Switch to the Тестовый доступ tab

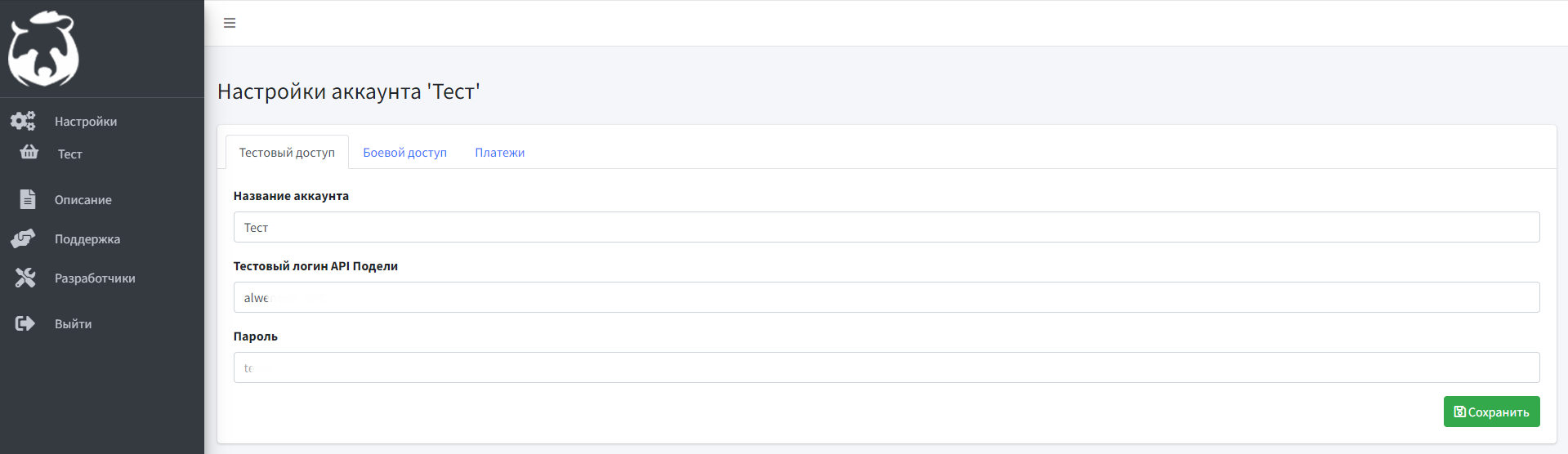287,152
